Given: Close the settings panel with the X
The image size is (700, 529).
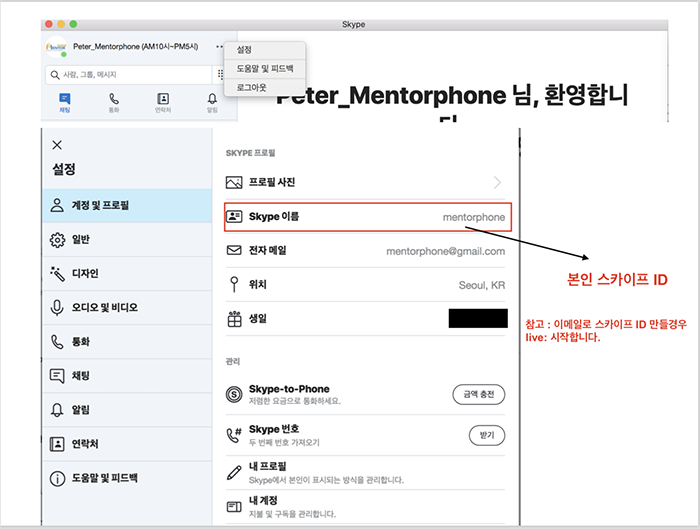Looking at the screenshot, I should click(x=57, y=145).
